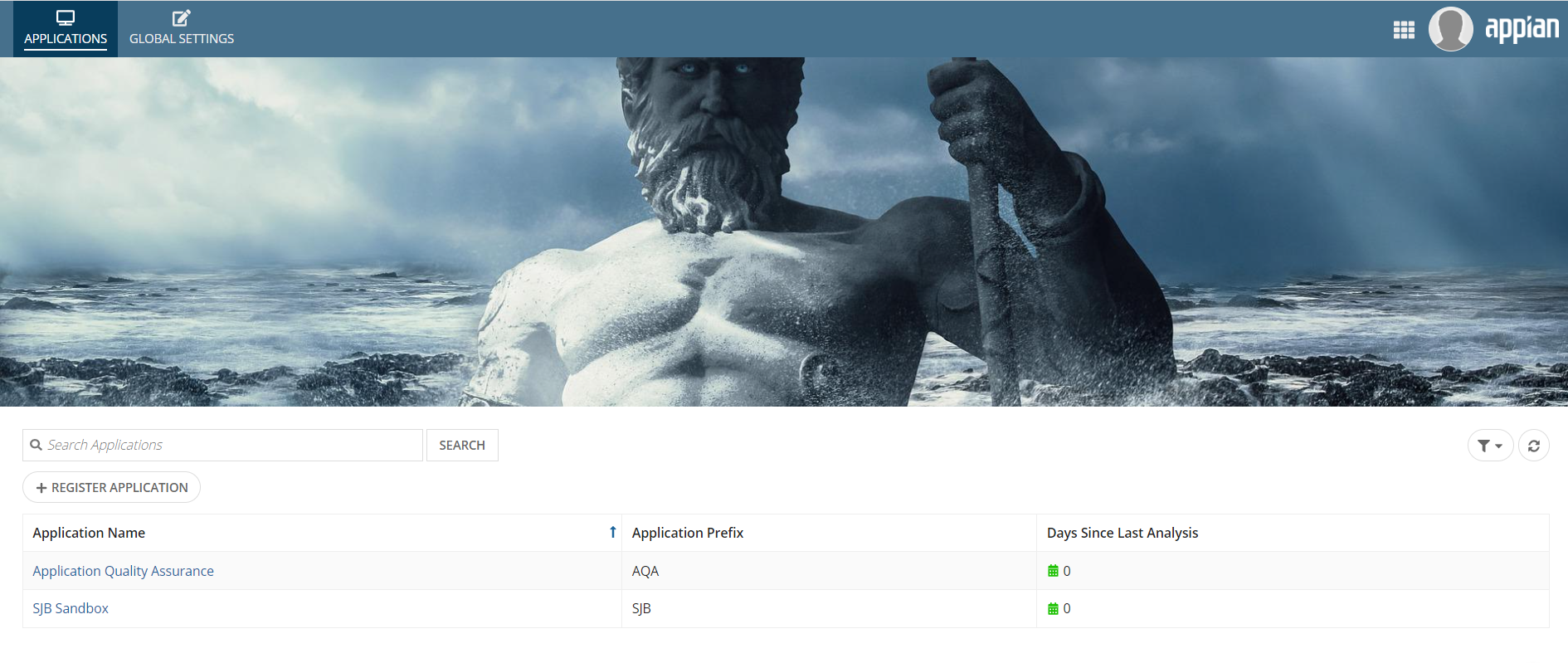Image resolution: width=1568 pixels, height=663 pixels.
Task: Open the user profile avatar menu
Action: (x=1450, y=29)
